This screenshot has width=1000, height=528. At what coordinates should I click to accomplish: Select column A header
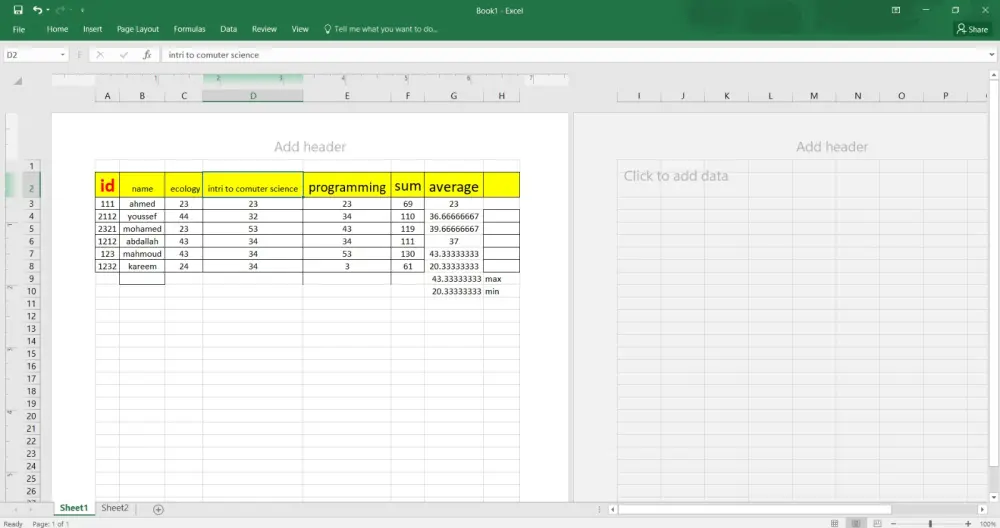pos(107,96)
